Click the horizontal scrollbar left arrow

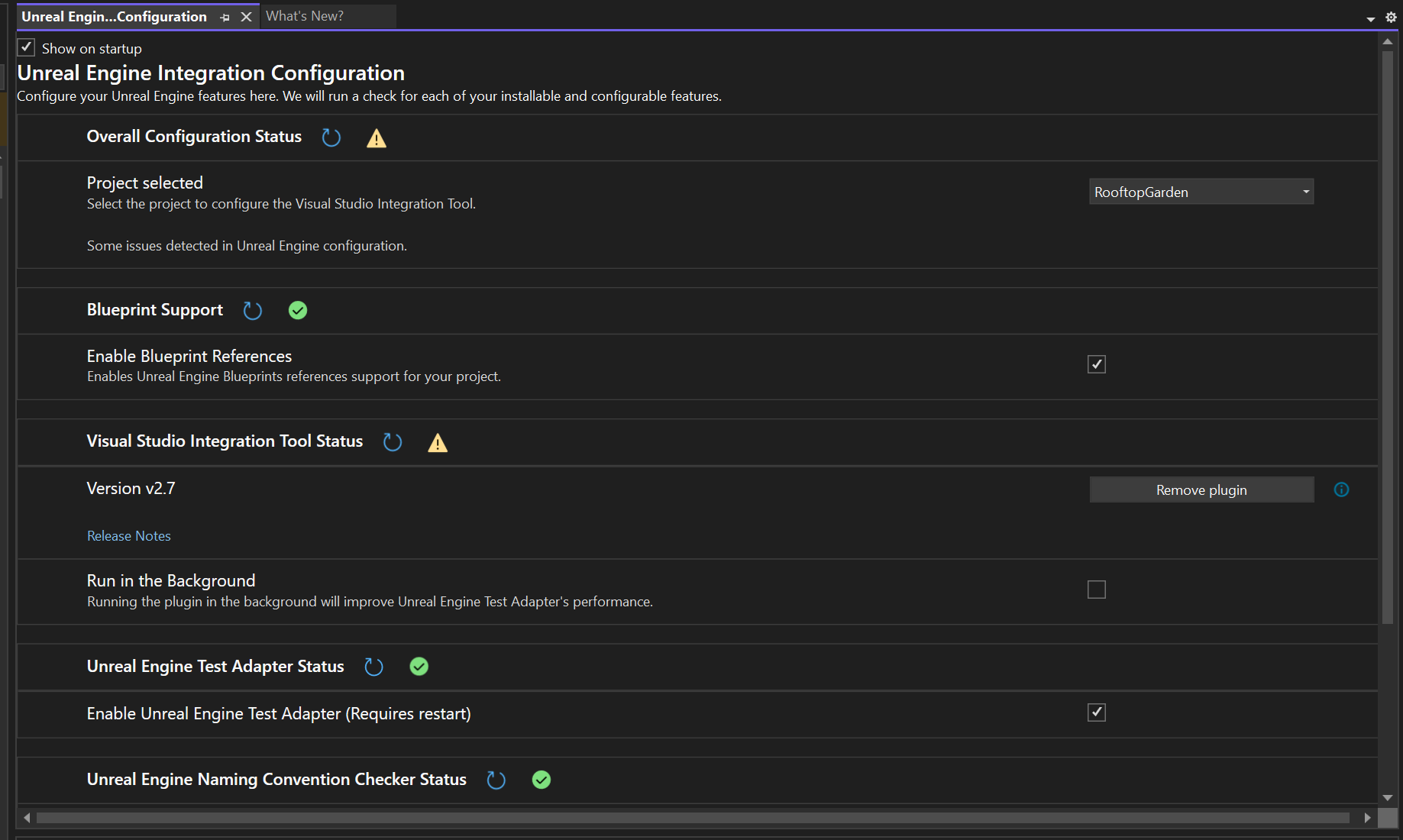27,818
